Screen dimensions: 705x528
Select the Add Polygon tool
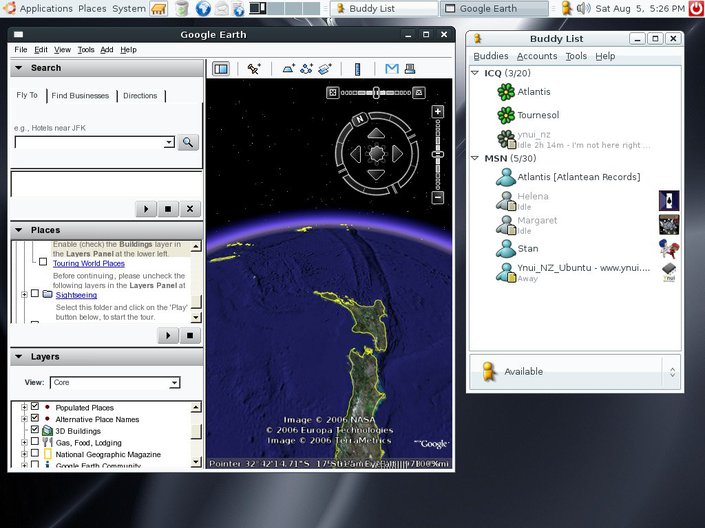point(288,69)
